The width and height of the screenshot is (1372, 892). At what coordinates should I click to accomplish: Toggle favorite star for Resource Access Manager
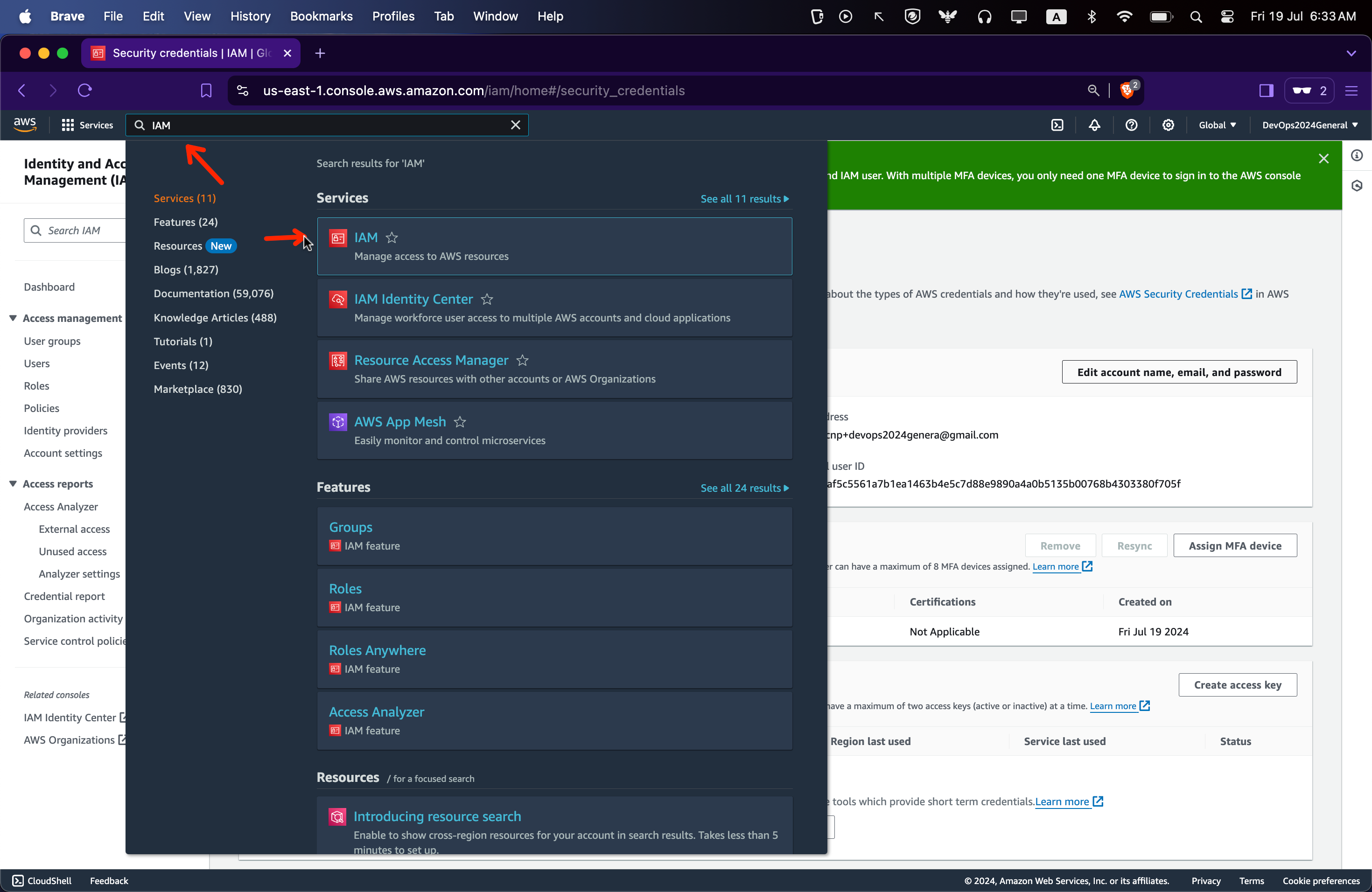[522, 360]
